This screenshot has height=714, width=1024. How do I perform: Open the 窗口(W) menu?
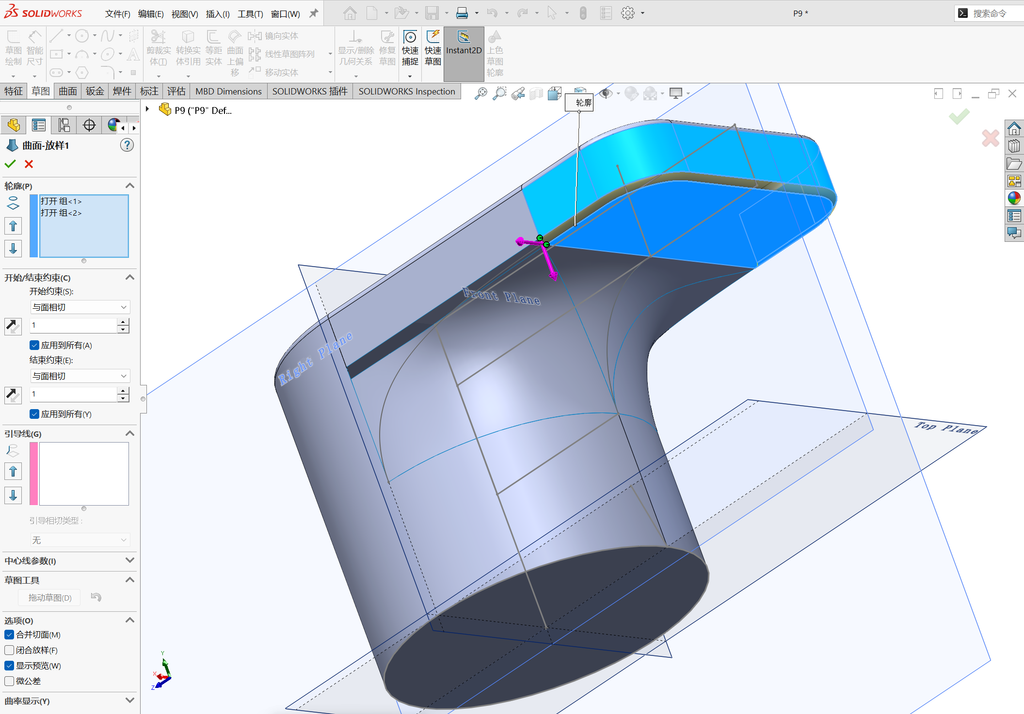pos(285,14)
